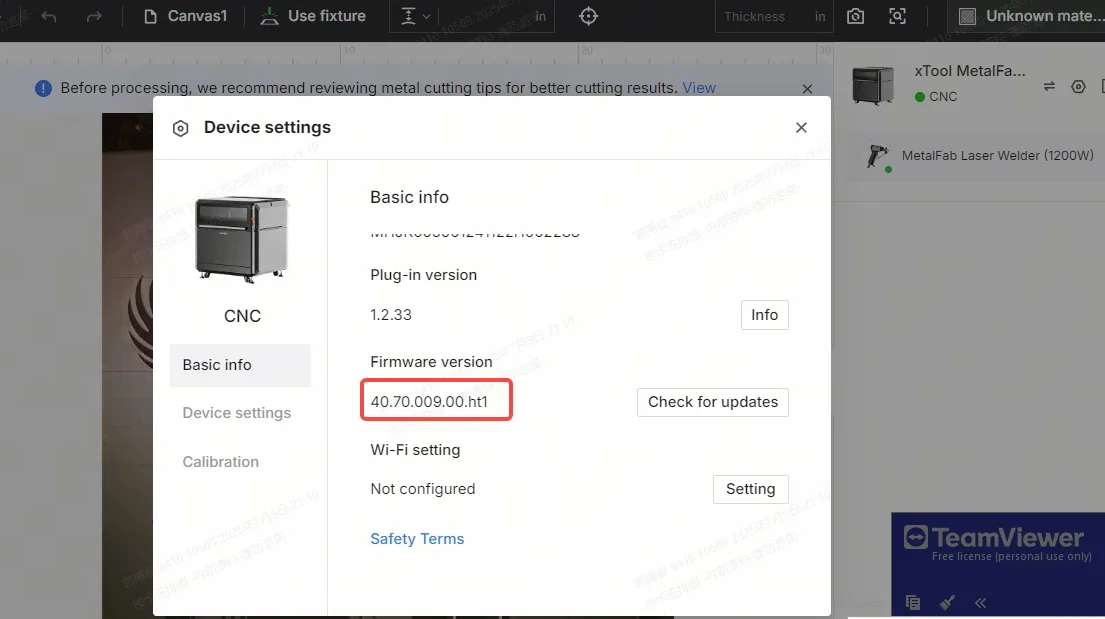Select Use fixture in the top toolbar
This screenshot has height=619, width=1105.
coord(313,16)
